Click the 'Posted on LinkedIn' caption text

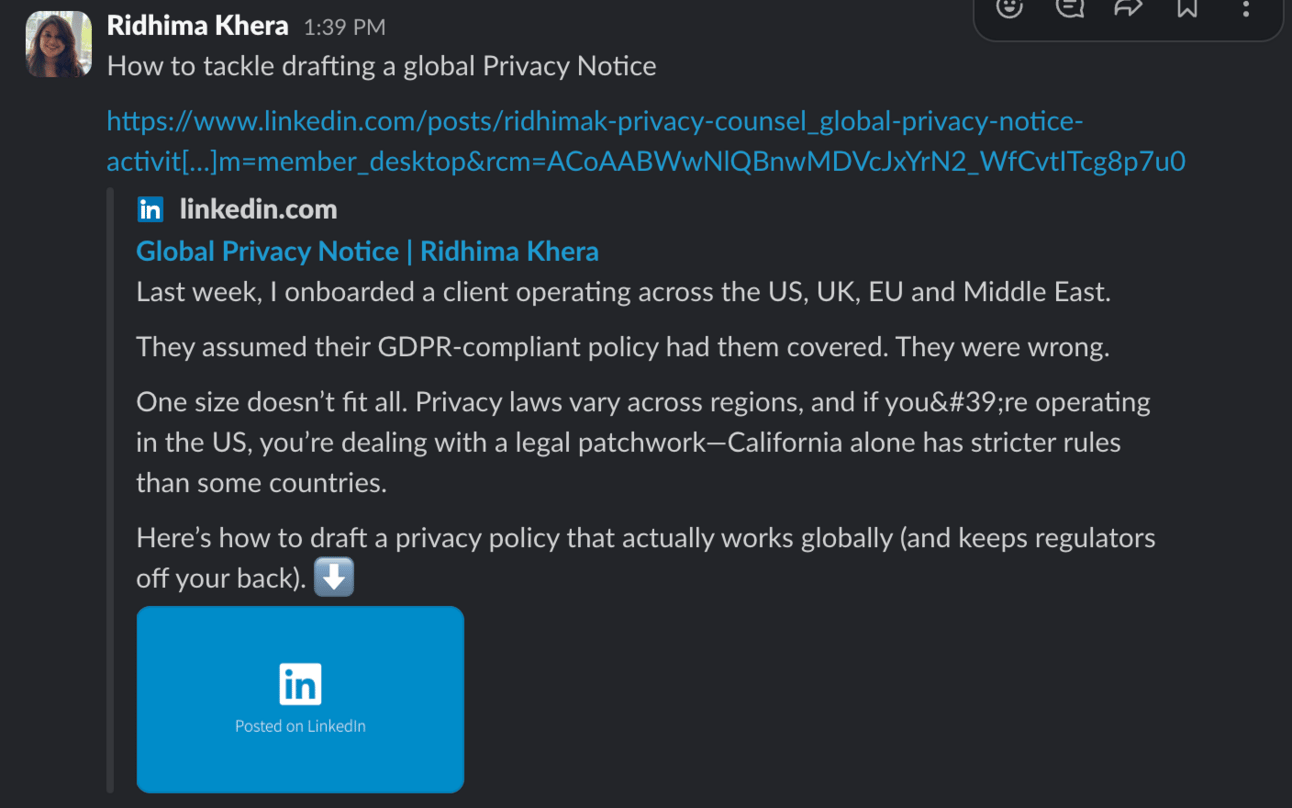pyautogui.click(x=300, y=726)
